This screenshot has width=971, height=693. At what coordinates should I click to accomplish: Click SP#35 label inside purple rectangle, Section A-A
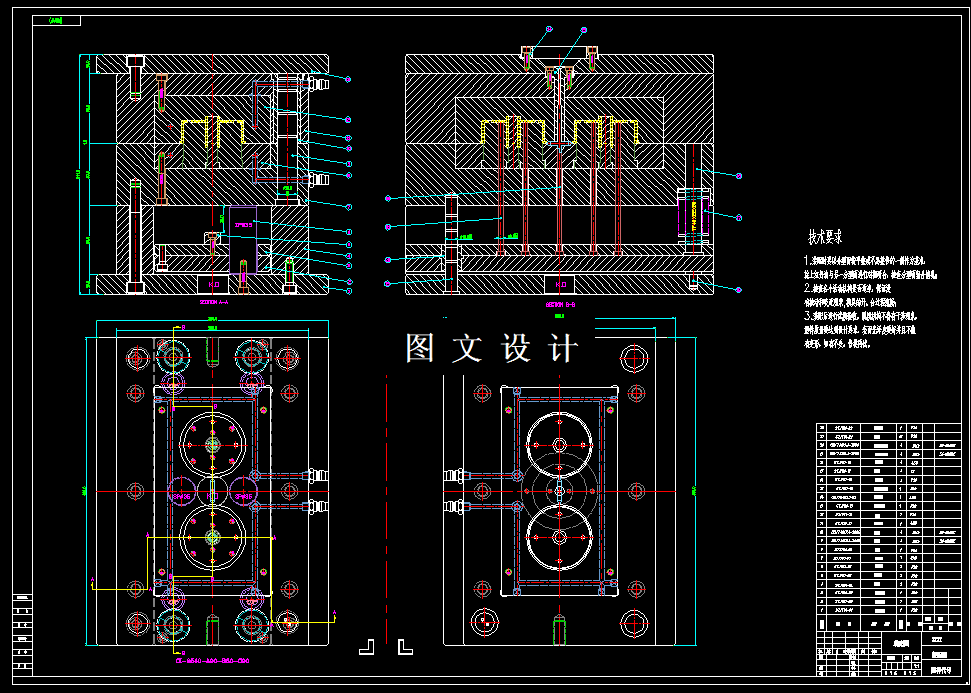point(243,225)
